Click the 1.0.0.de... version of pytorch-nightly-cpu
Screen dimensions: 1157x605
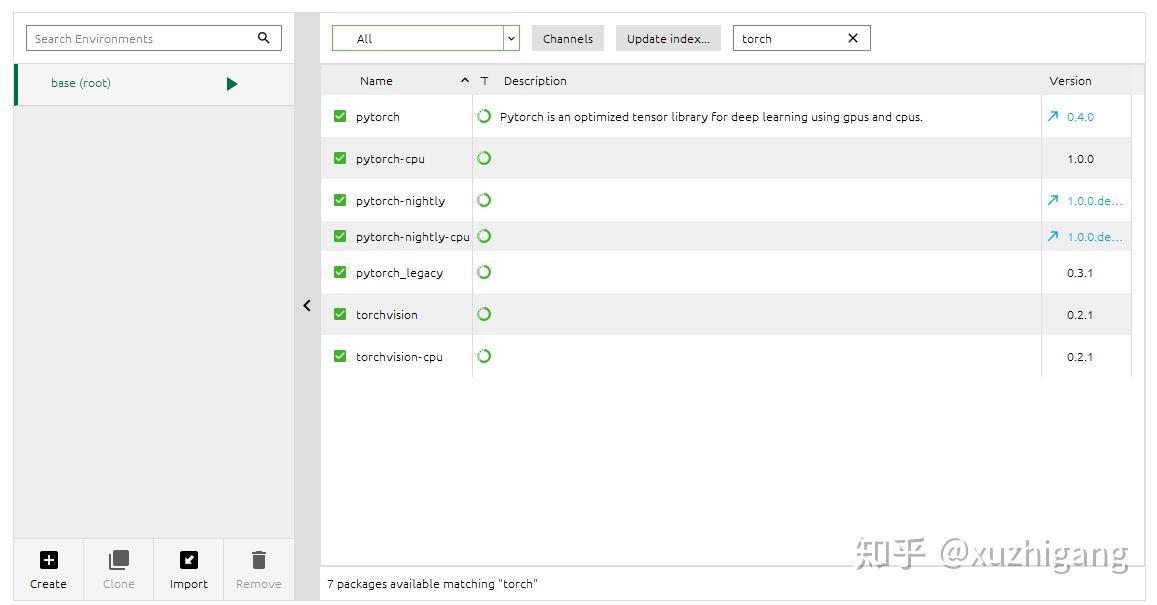(x=1095, y=237)
